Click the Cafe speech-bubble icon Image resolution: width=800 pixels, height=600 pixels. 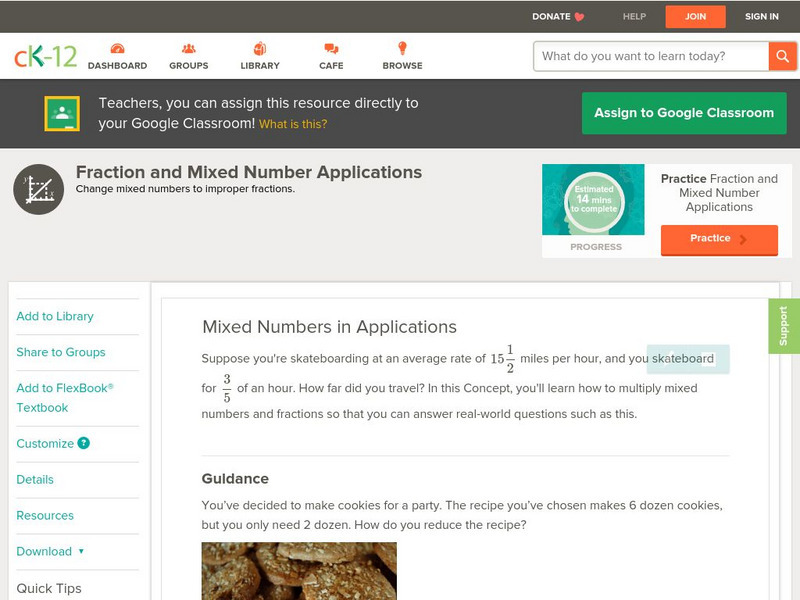coord(328,47)
